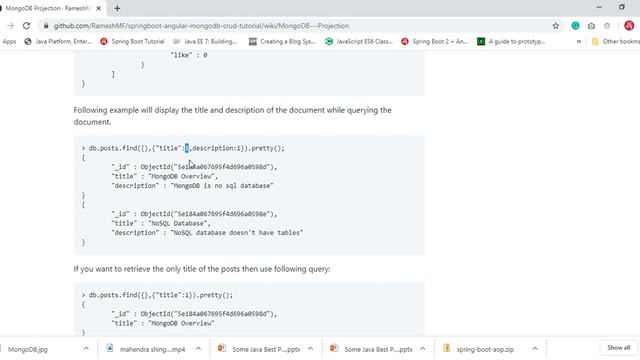The height and width of the screenshot is (360, 640).
Task: Click text 'NoSQL database doesn't have tables'
Action: pyautogui.click(x=237, y=233)
